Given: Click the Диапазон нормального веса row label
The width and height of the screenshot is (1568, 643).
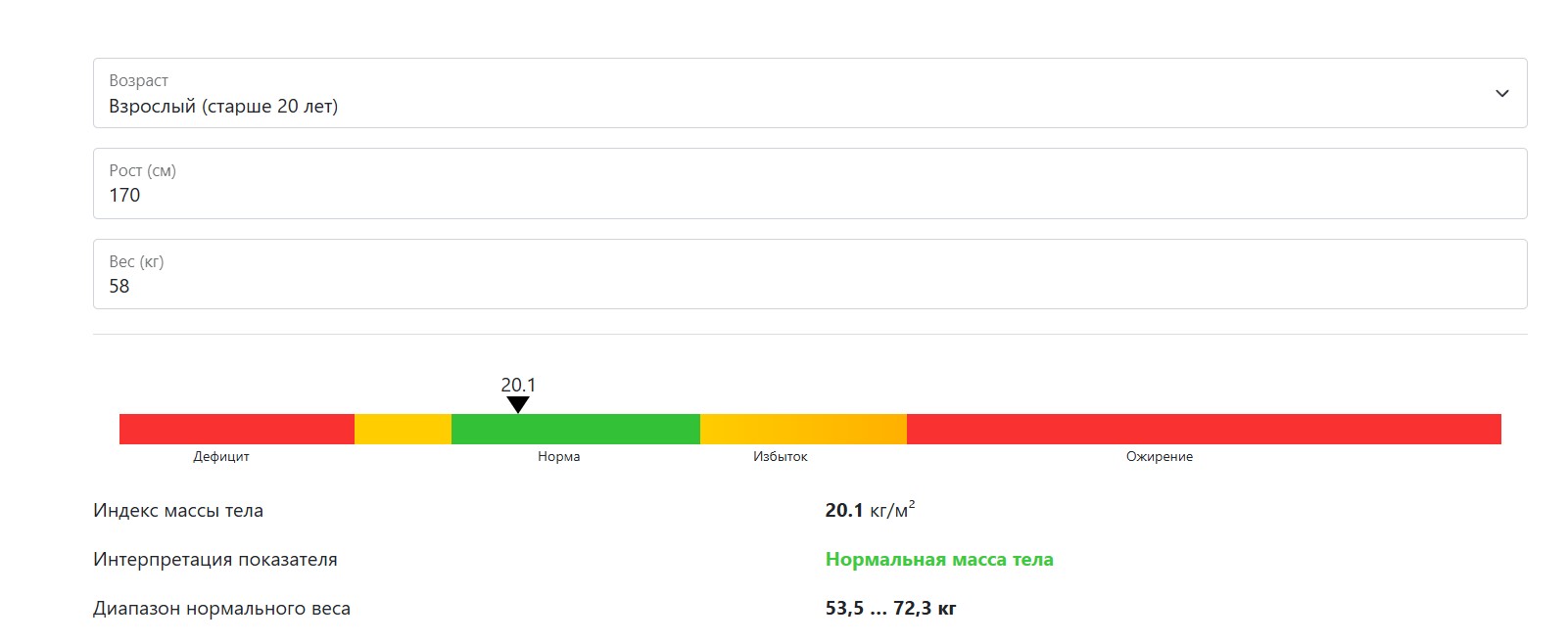Looking at the screenshot, I should pyautogui.click(x=221, y=609).
